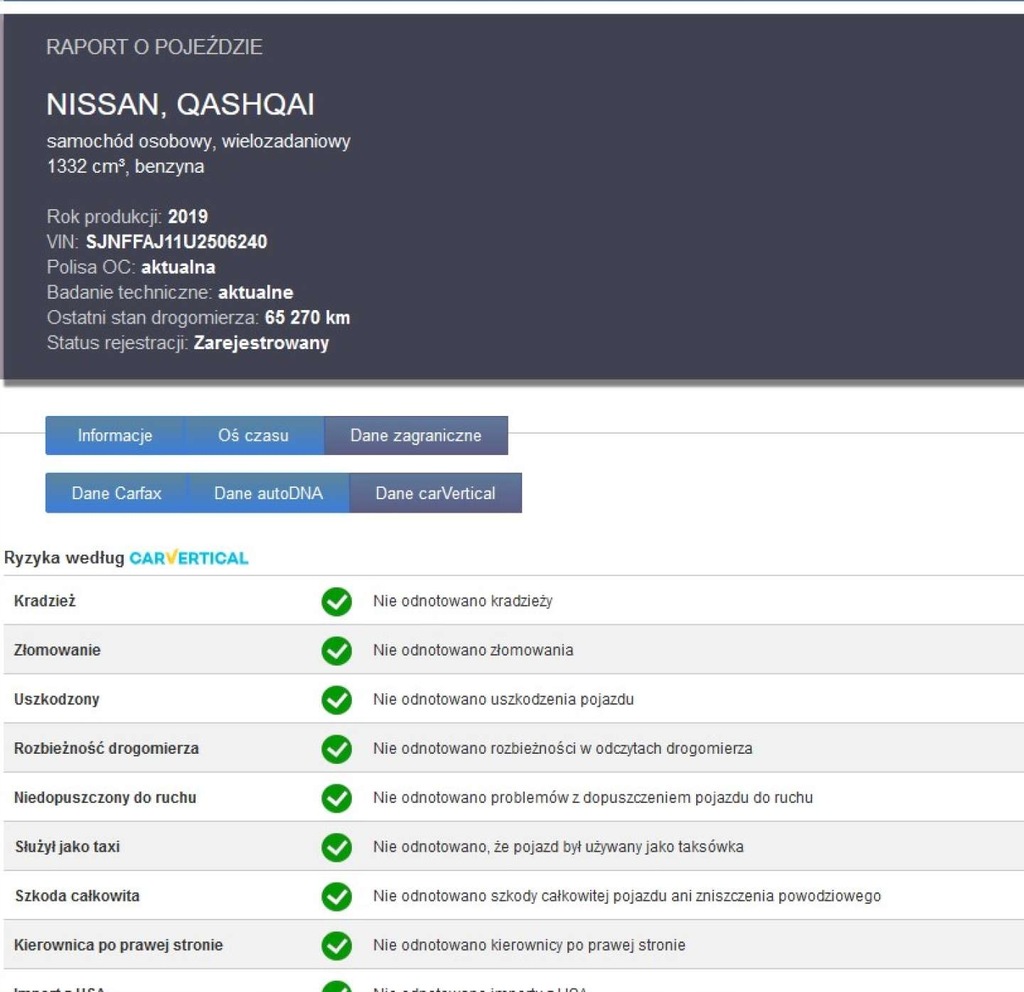Click the Badanie techniczne aktualne value
1024x992 pixels.
click(x=255, y=292)
